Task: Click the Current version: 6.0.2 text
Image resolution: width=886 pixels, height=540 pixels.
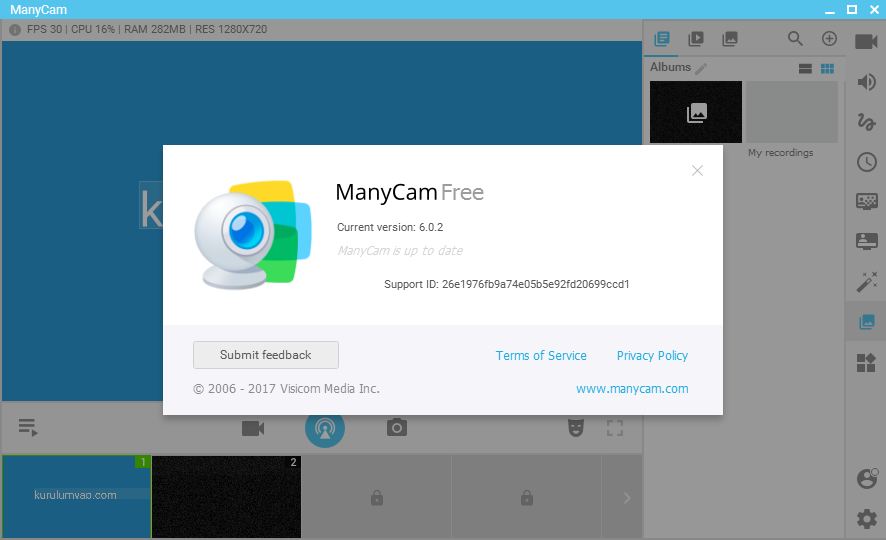Action: click(x=390, y=227)
